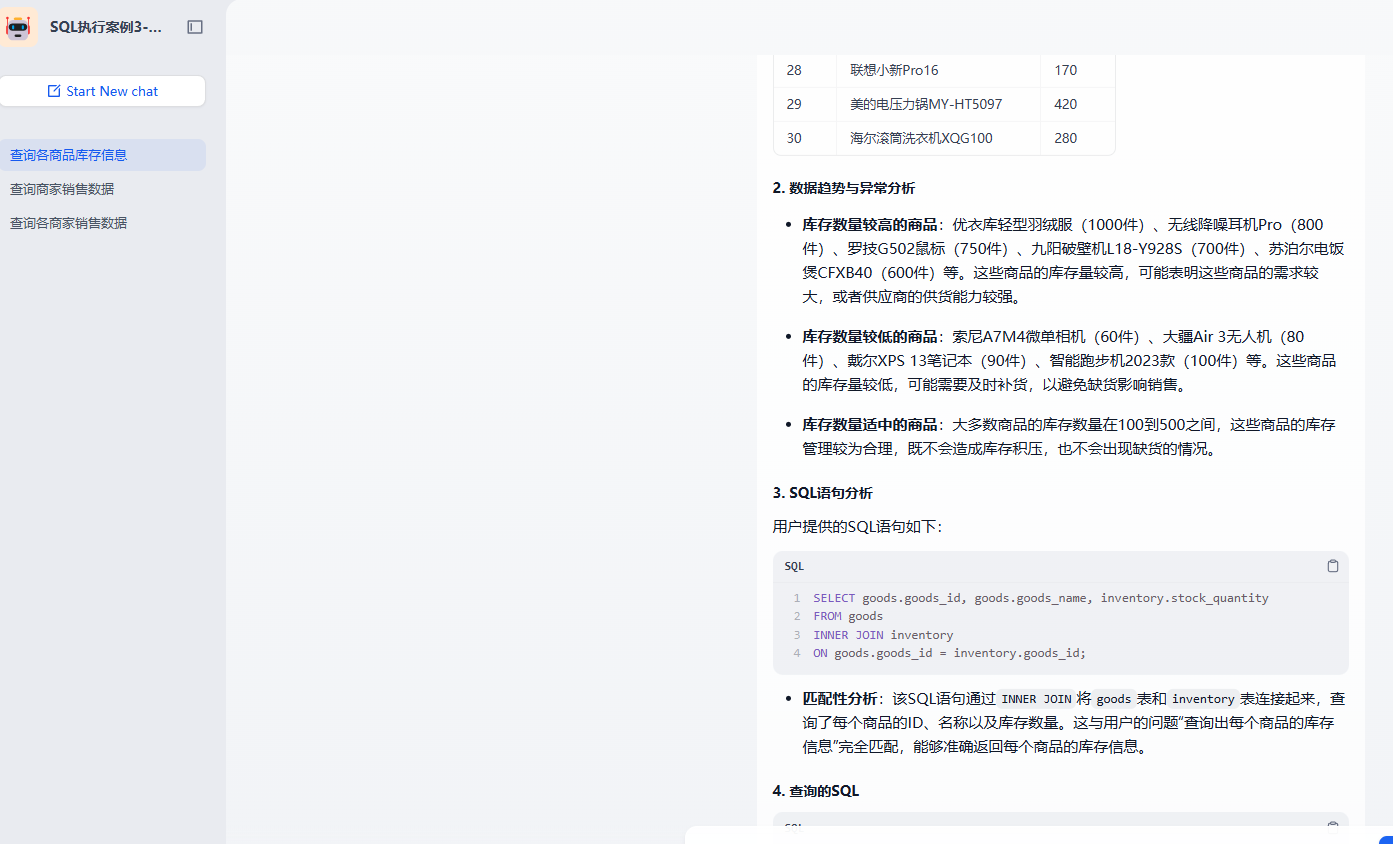The image size is (1393, 844).
Task: Click the robot avatar logo
Action: 19,27
